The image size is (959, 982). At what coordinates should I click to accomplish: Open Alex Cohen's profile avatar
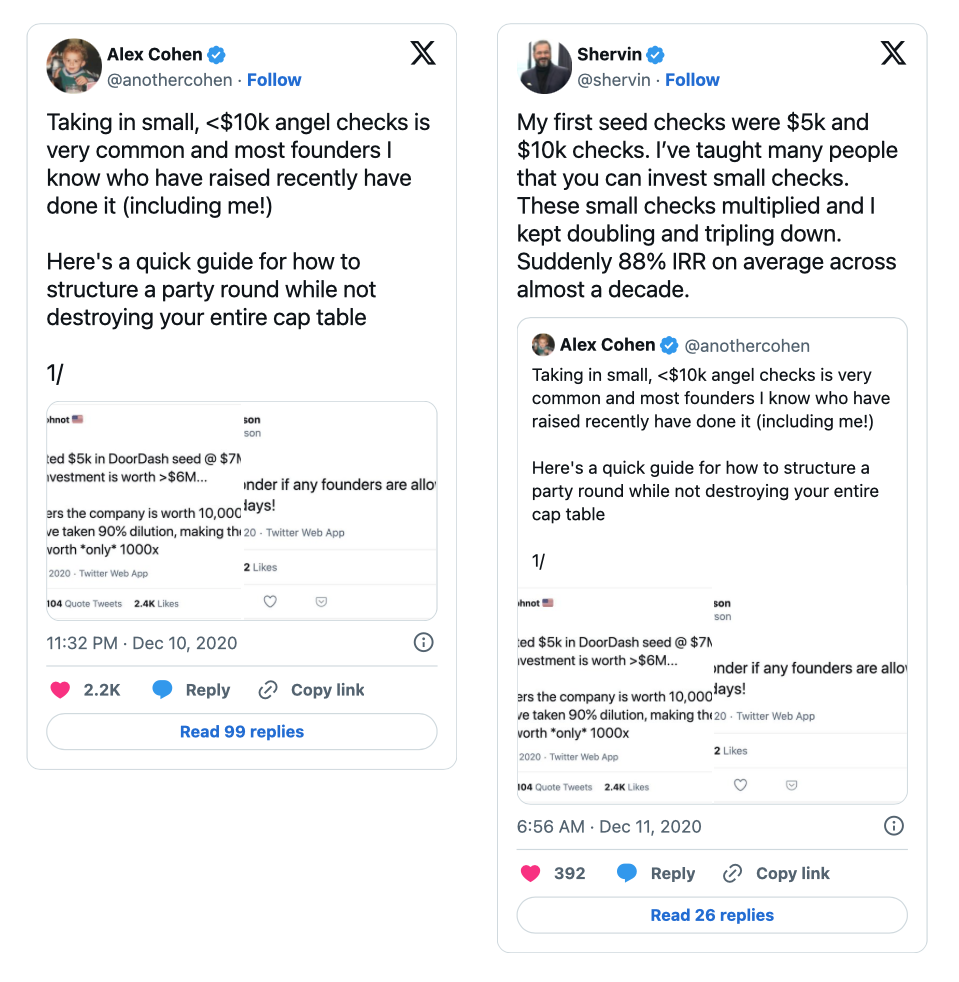point(74,66)
